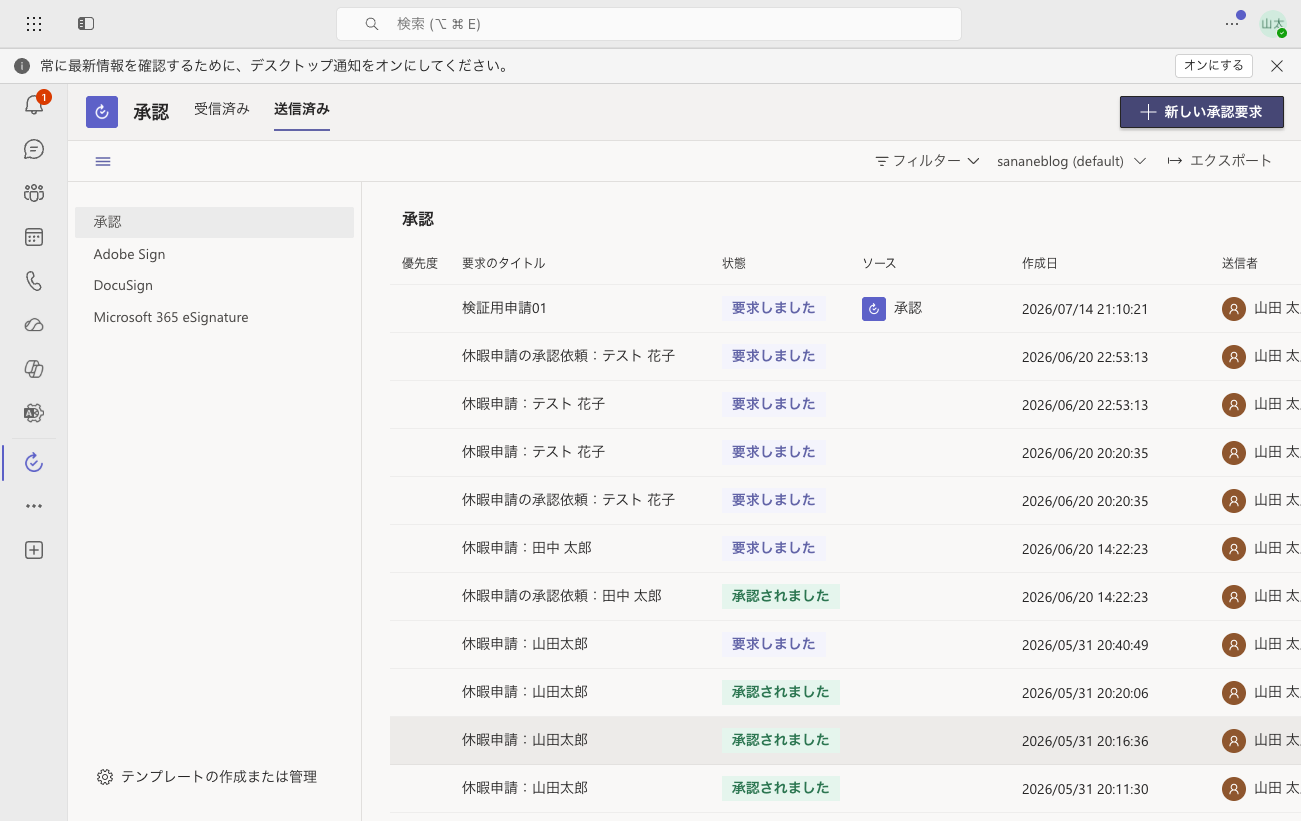
Task: Click the 送信者 column header
Action: point(1240,263)
